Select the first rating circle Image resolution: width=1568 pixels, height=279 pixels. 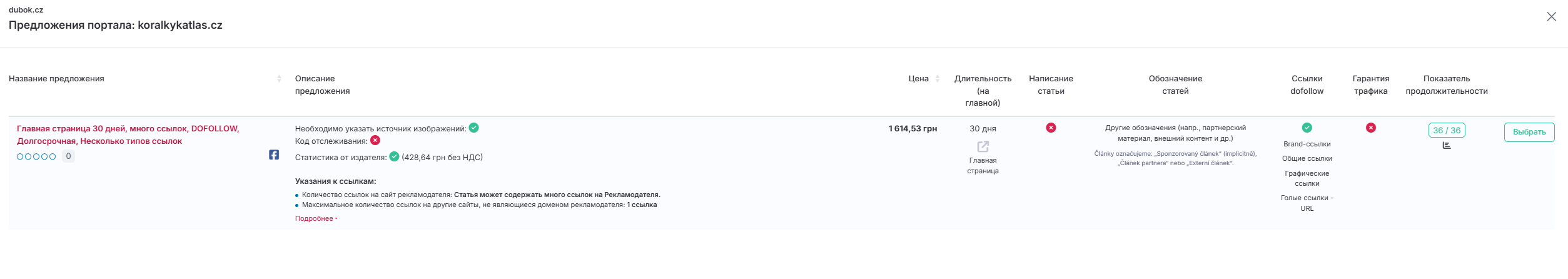(x=20, y=156)
